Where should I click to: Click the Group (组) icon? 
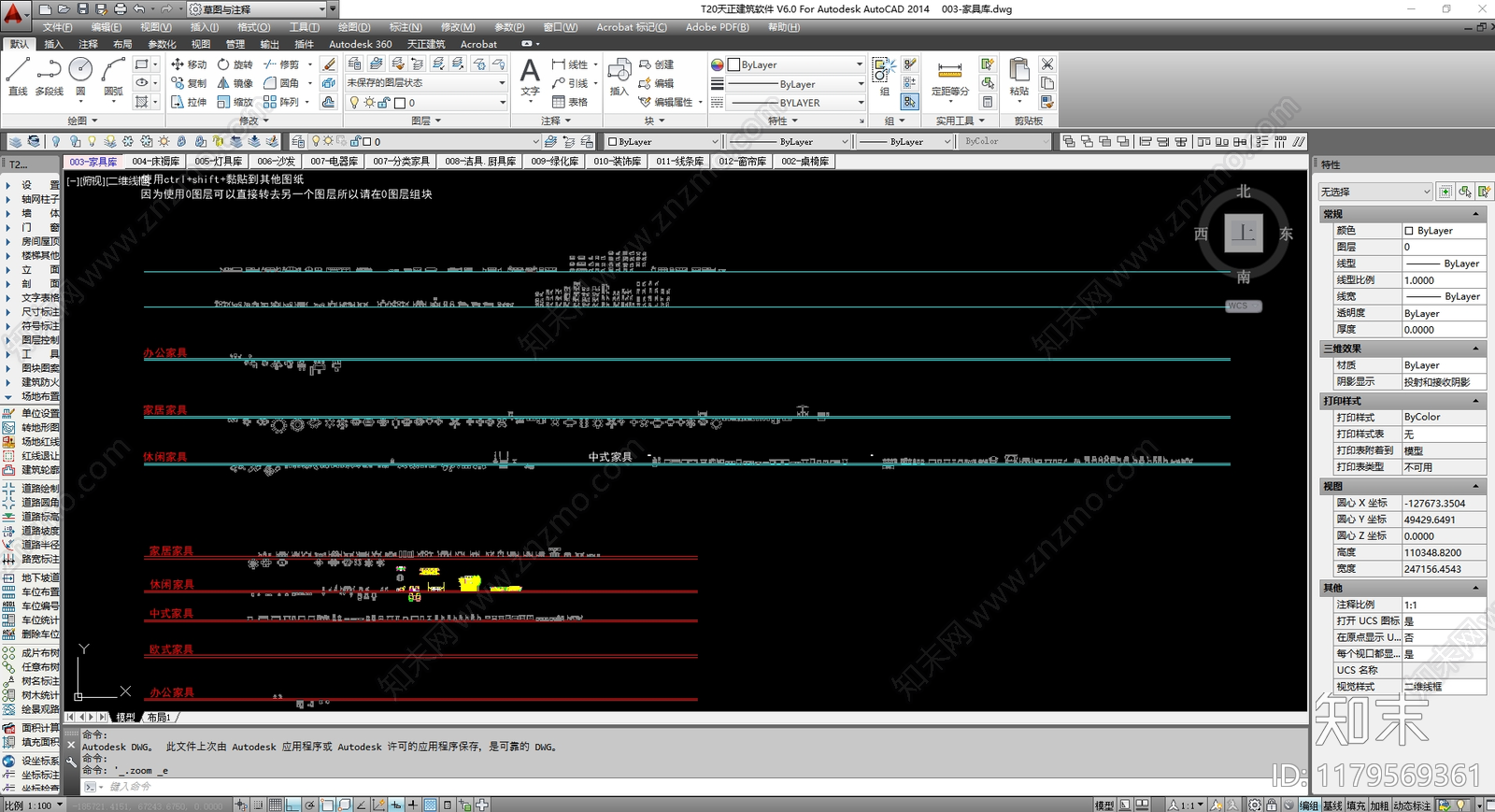(x=884, y=77)
